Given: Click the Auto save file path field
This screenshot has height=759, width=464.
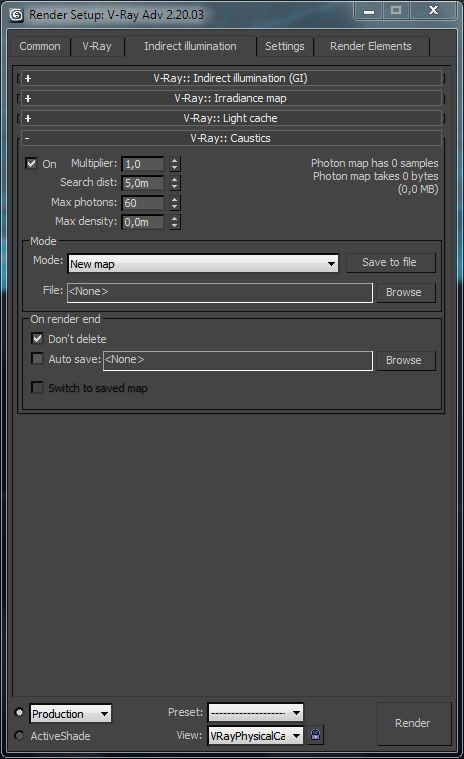Looking at the screenshot, I should click(238, 360).
